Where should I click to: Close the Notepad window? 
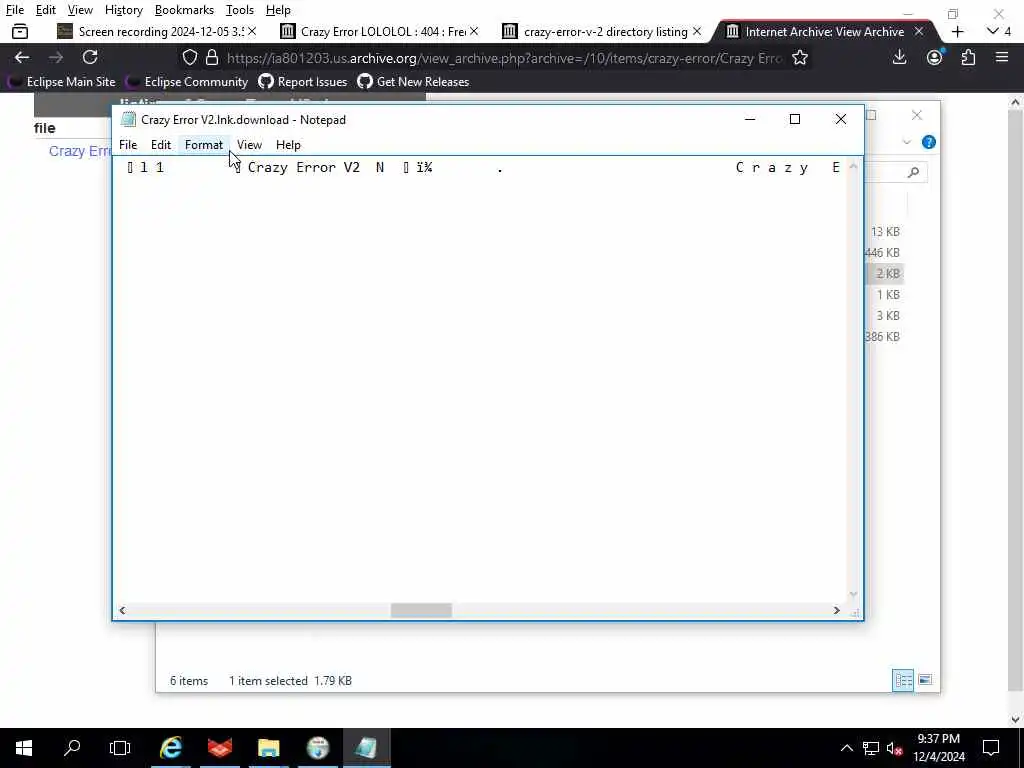840,119
